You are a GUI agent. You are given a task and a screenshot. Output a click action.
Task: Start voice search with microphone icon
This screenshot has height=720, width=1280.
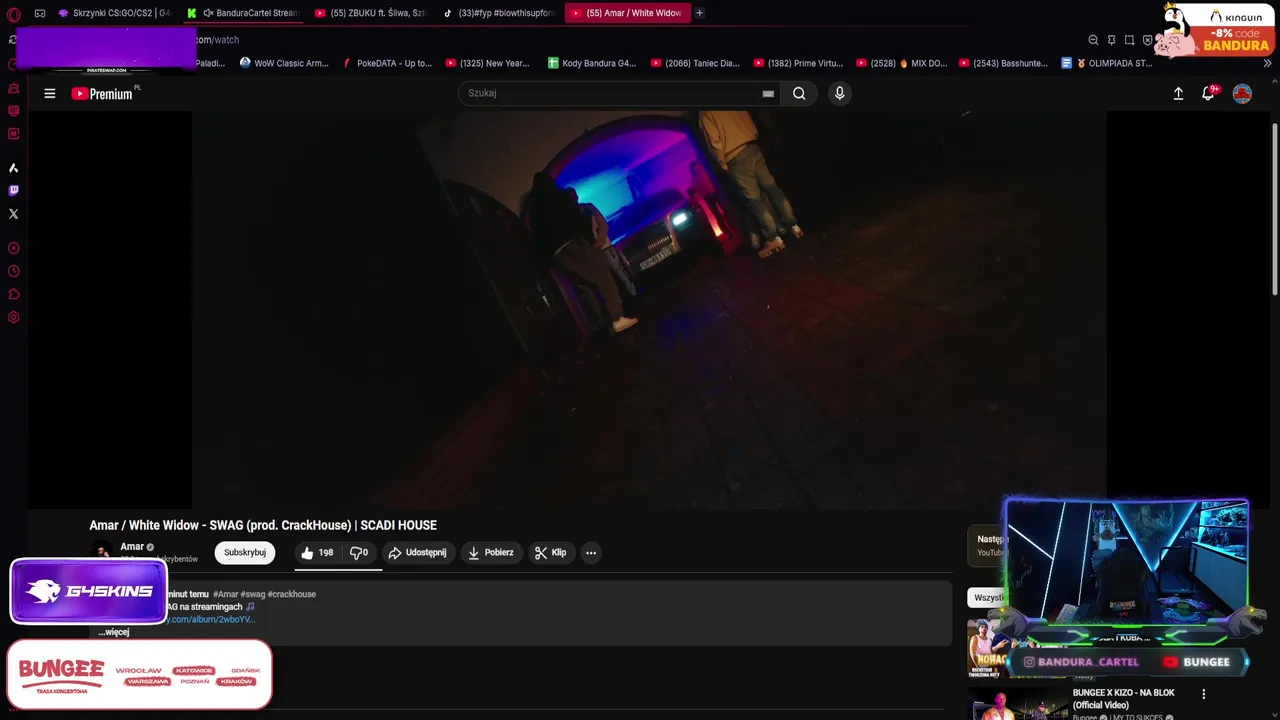tap(839, 93)
